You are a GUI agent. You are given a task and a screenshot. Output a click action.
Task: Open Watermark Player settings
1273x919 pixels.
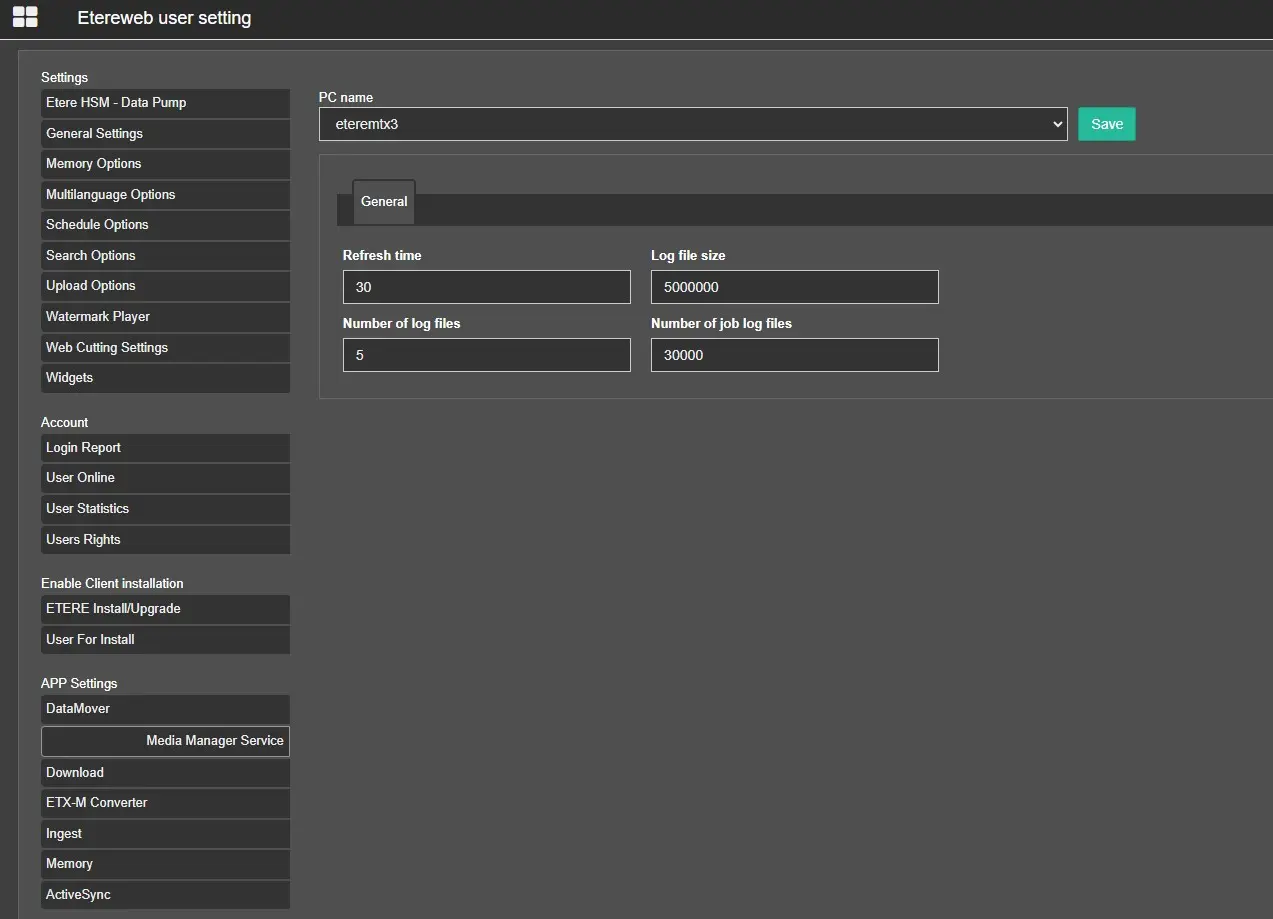point(165,317)
